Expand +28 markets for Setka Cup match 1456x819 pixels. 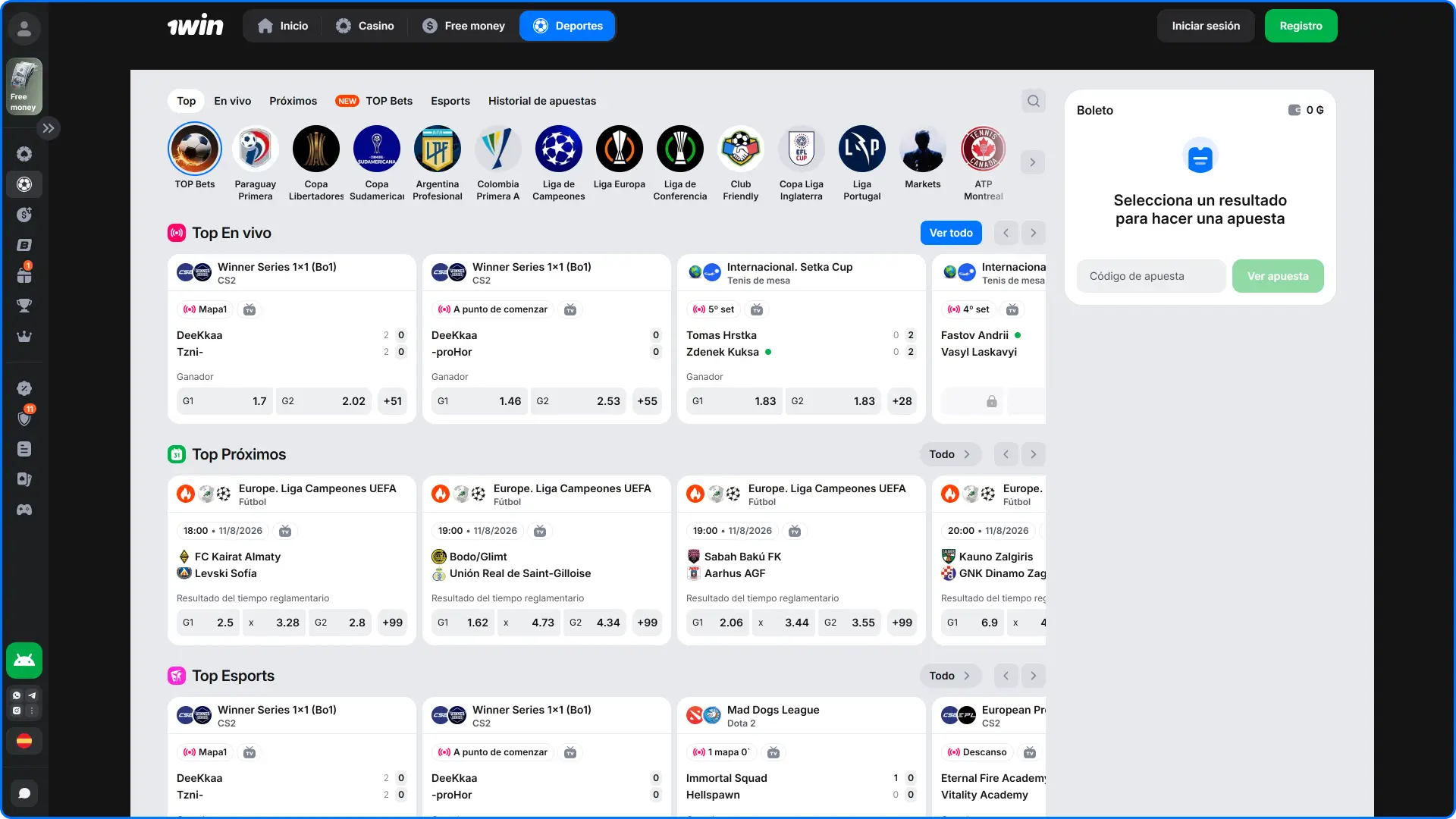902,401
